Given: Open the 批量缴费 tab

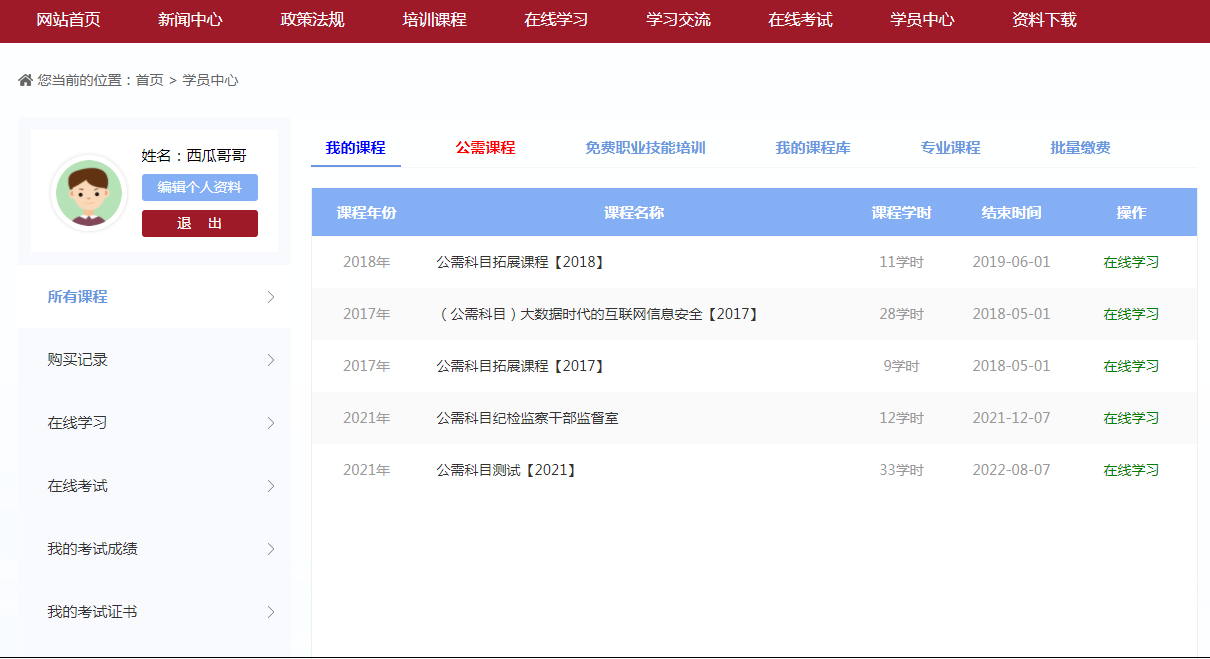Looking at the screenshot, I should click(1080, 148).
